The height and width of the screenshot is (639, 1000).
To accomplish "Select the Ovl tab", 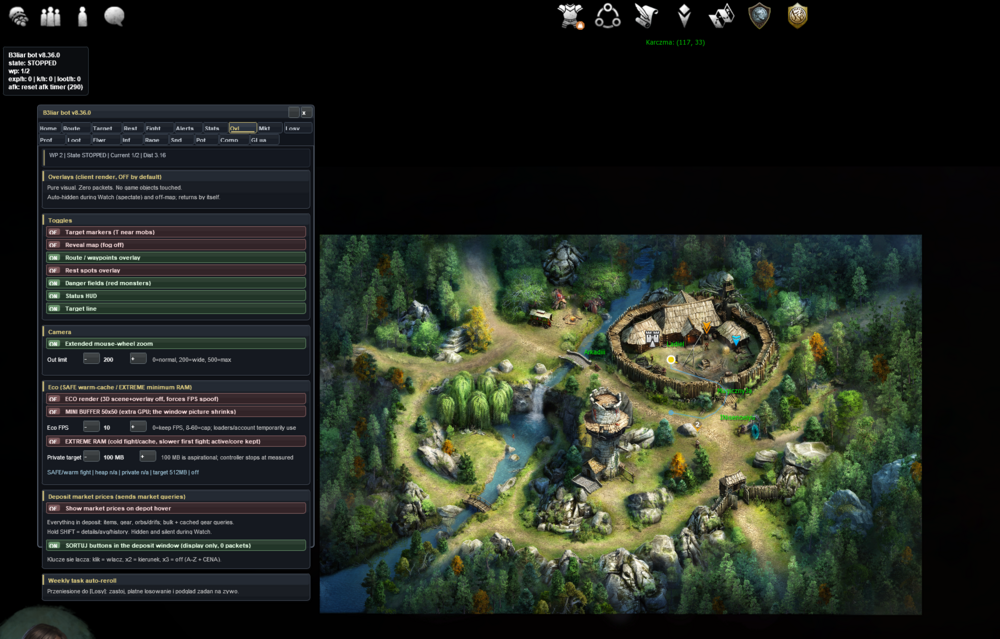I will [243, 128].
